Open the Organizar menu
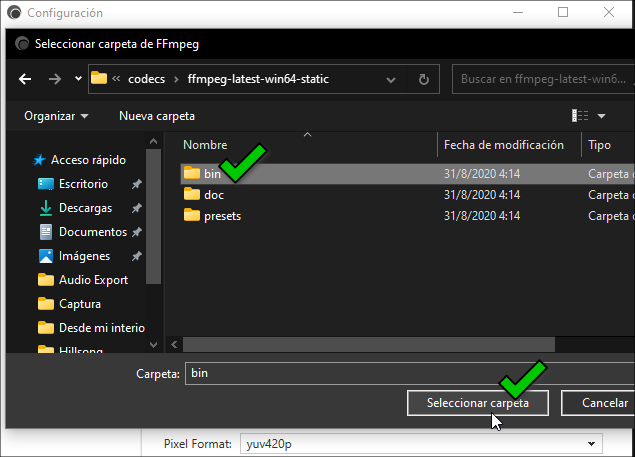This screenshot has width=635, height=457. (x=56, y=116)
